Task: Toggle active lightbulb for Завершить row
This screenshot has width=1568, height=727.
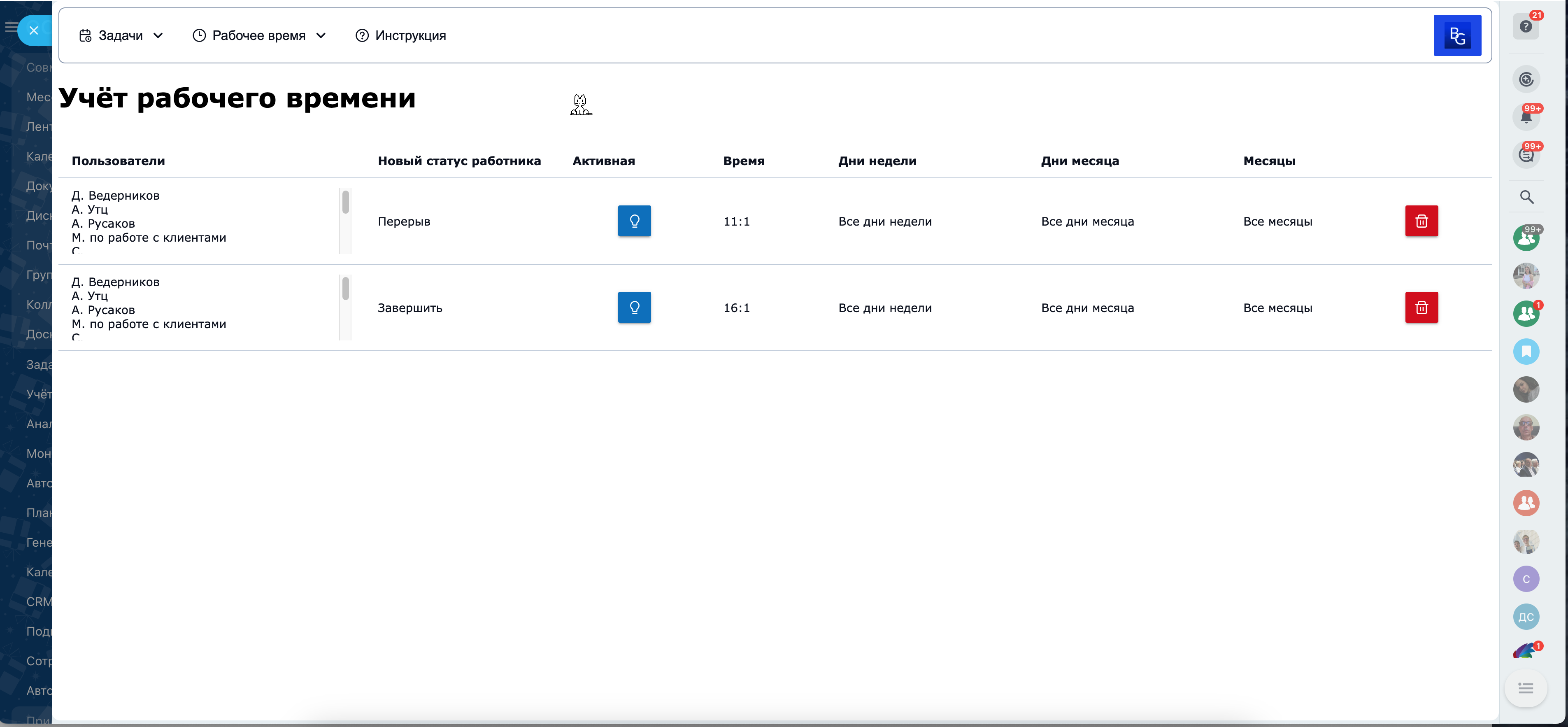Action: (x=634, y=308)
